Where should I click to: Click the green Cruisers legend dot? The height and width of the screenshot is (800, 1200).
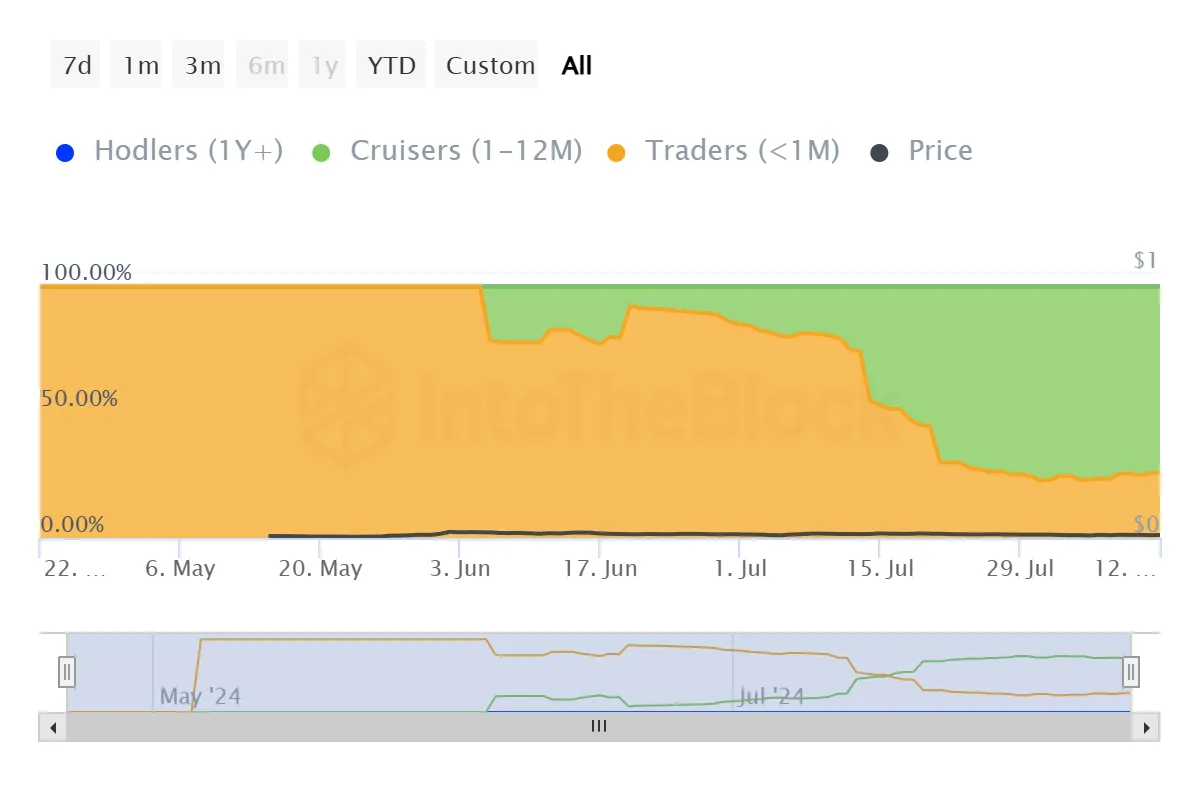click(x=321, y=153)
